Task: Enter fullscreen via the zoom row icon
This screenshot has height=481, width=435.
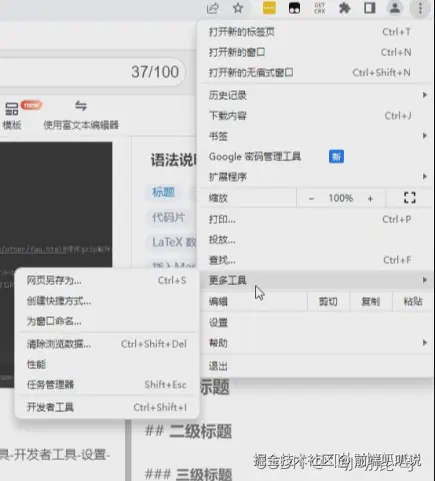Action: [x=410, y=198]
